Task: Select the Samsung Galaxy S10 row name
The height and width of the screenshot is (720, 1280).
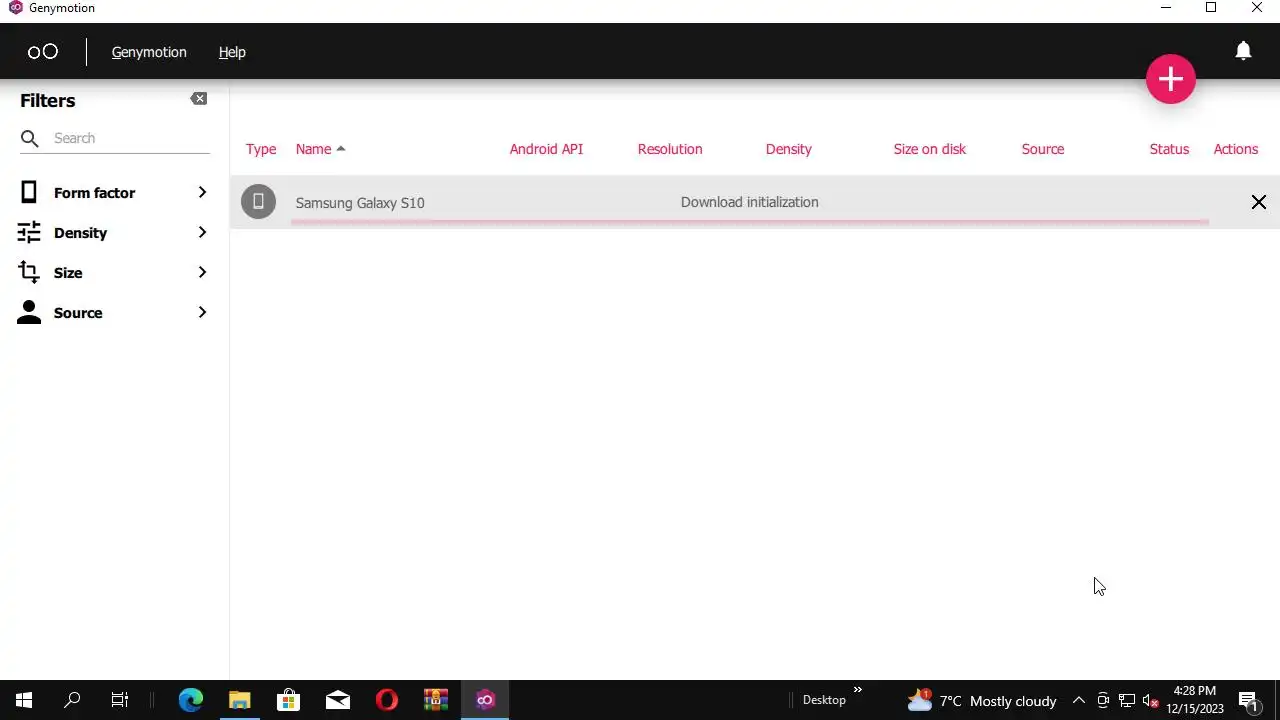Action: coord(360,203)
